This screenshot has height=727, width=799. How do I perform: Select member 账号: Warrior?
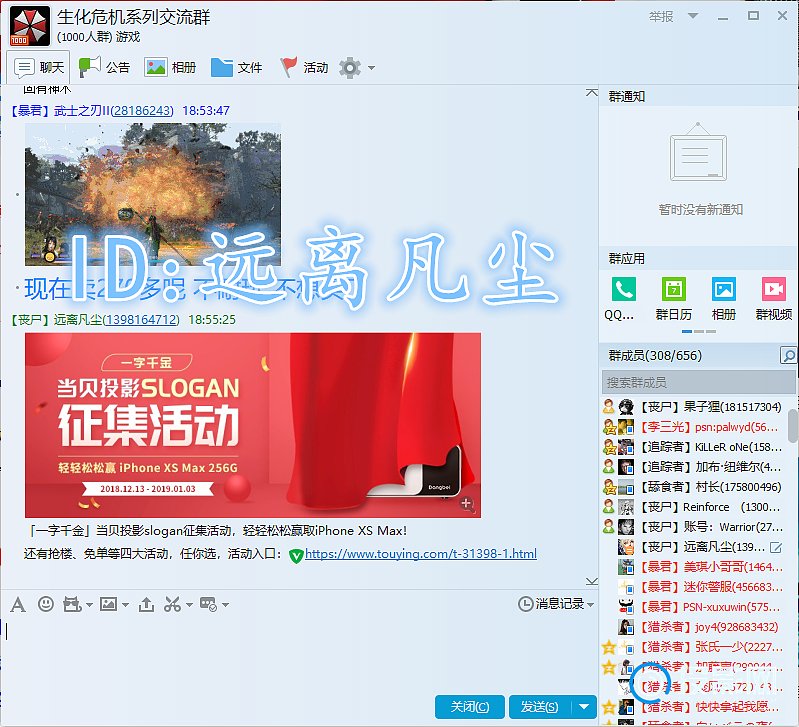click(693, 527)
